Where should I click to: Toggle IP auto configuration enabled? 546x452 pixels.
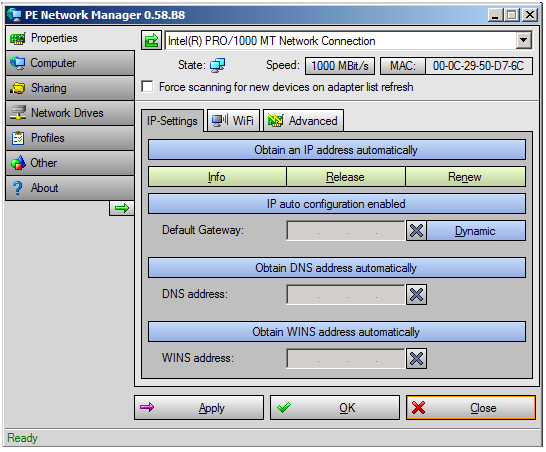[x=337, y=204]
